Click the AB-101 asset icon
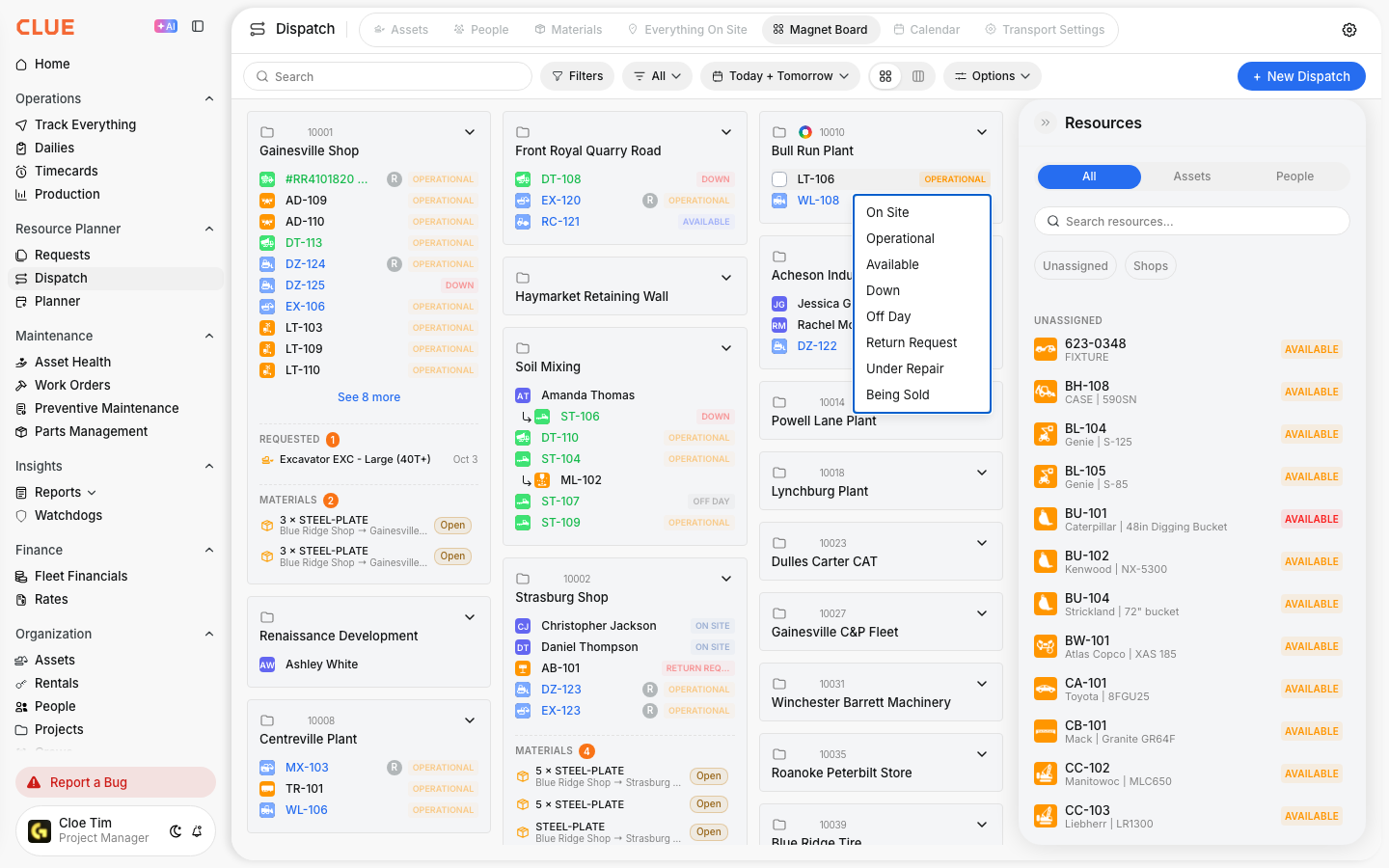This screenshot has width=1389, height=868. 523,668
